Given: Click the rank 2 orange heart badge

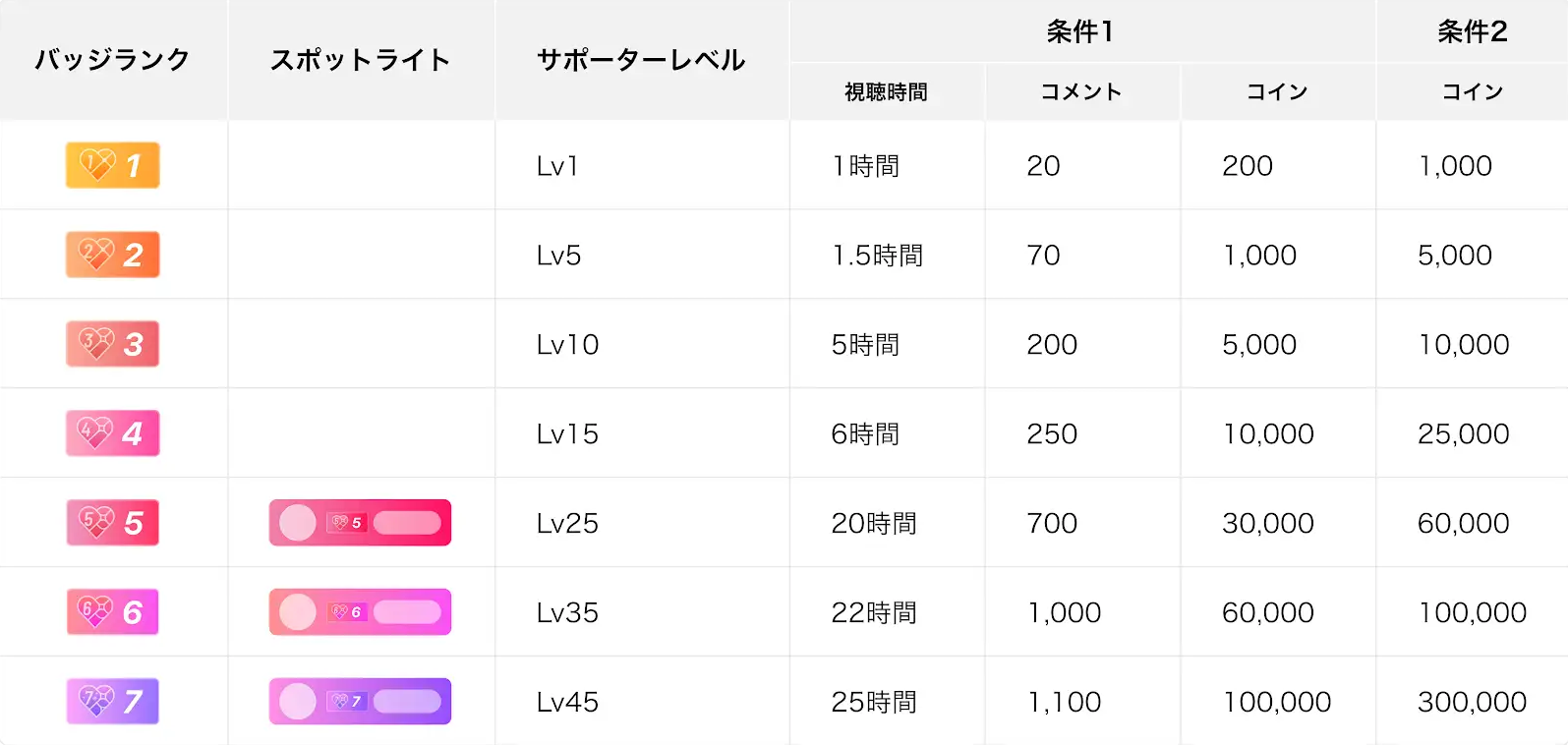Looking at the screenshot, I should [112, 255].
